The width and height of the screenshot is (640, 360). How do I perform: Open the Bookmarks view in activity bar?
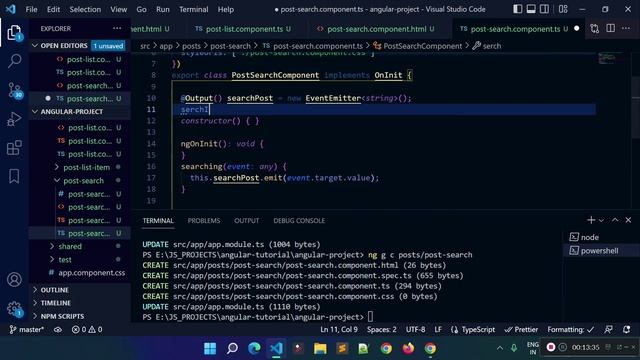point(14,176)
